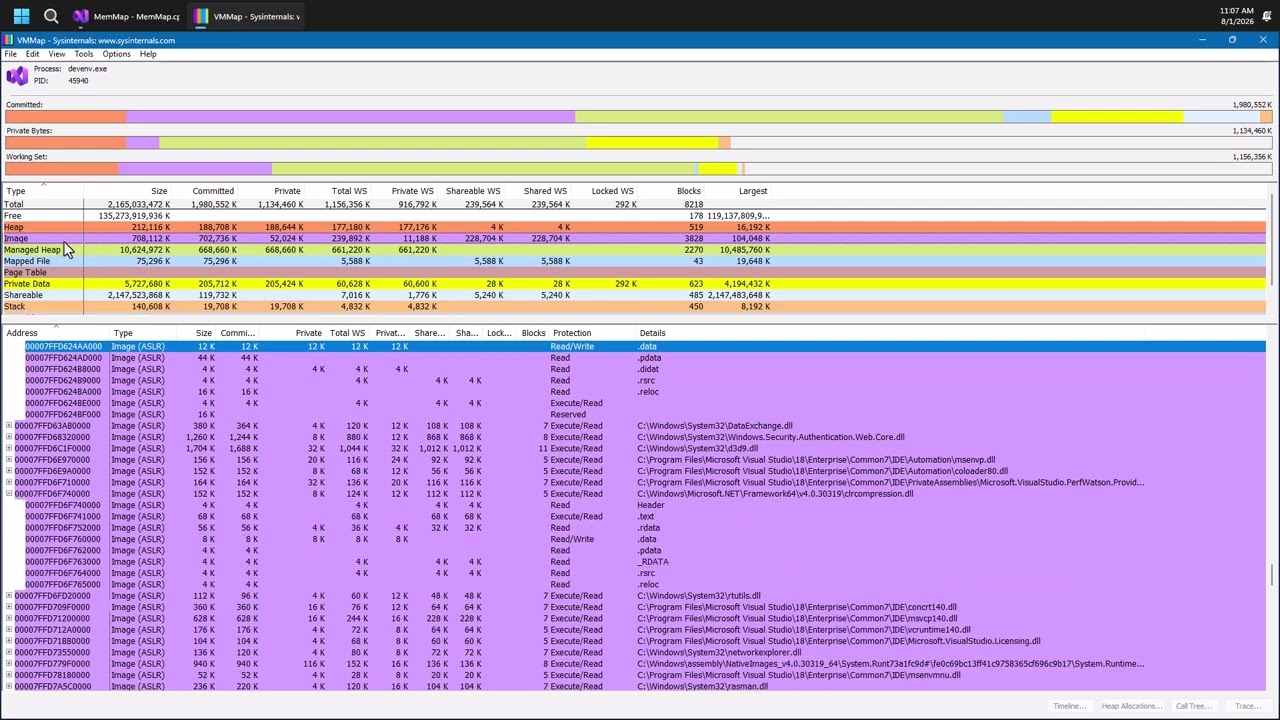
Task: Expand the coloader80.dll address row
Action: pos(9,471)
